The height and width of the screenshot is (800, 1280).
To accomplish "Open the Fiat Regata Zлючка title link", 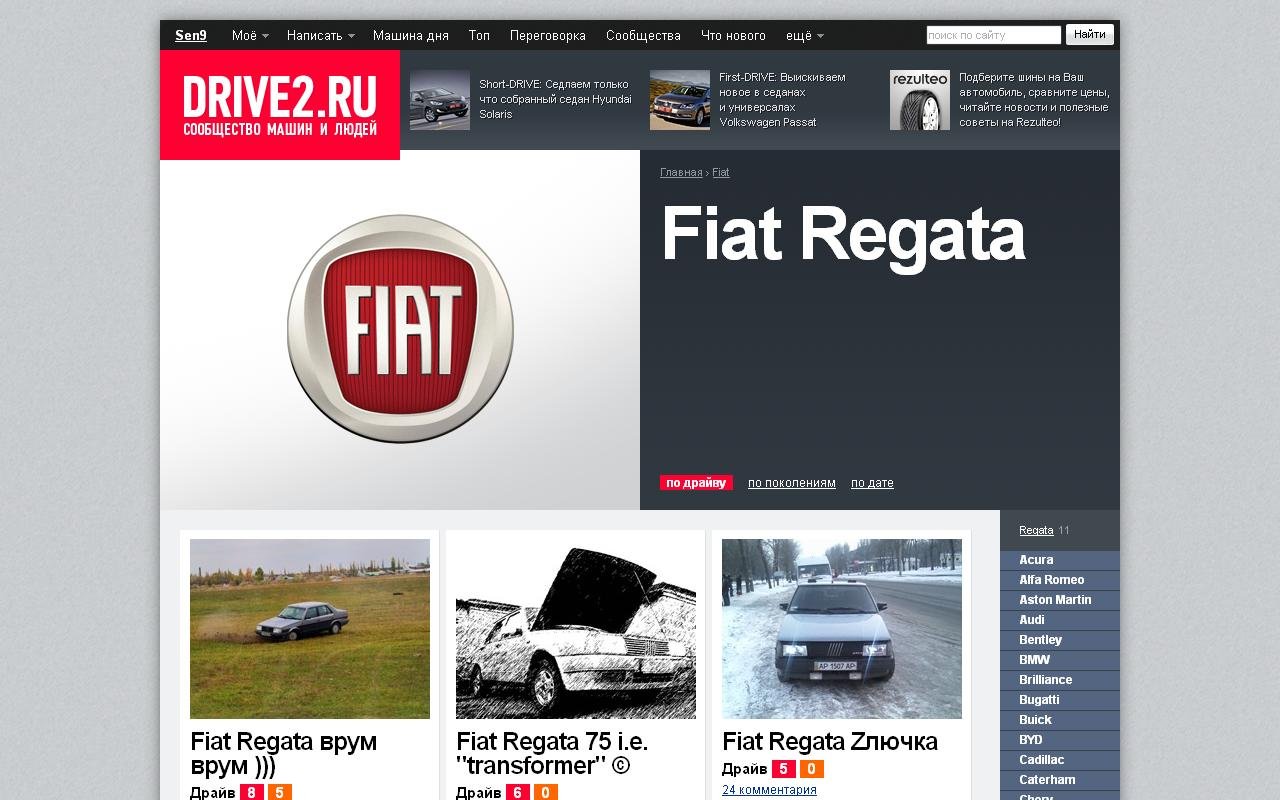I will (x=830, y=742).
